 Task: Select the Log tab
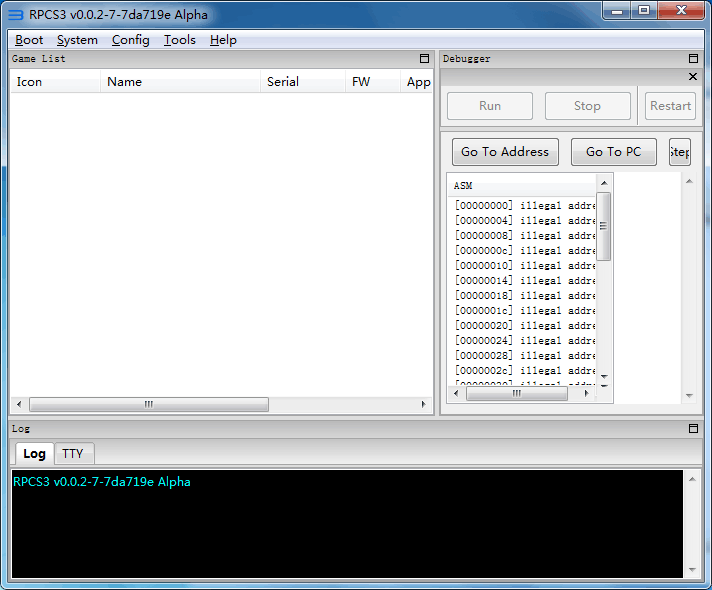click(x=34, y=454)
